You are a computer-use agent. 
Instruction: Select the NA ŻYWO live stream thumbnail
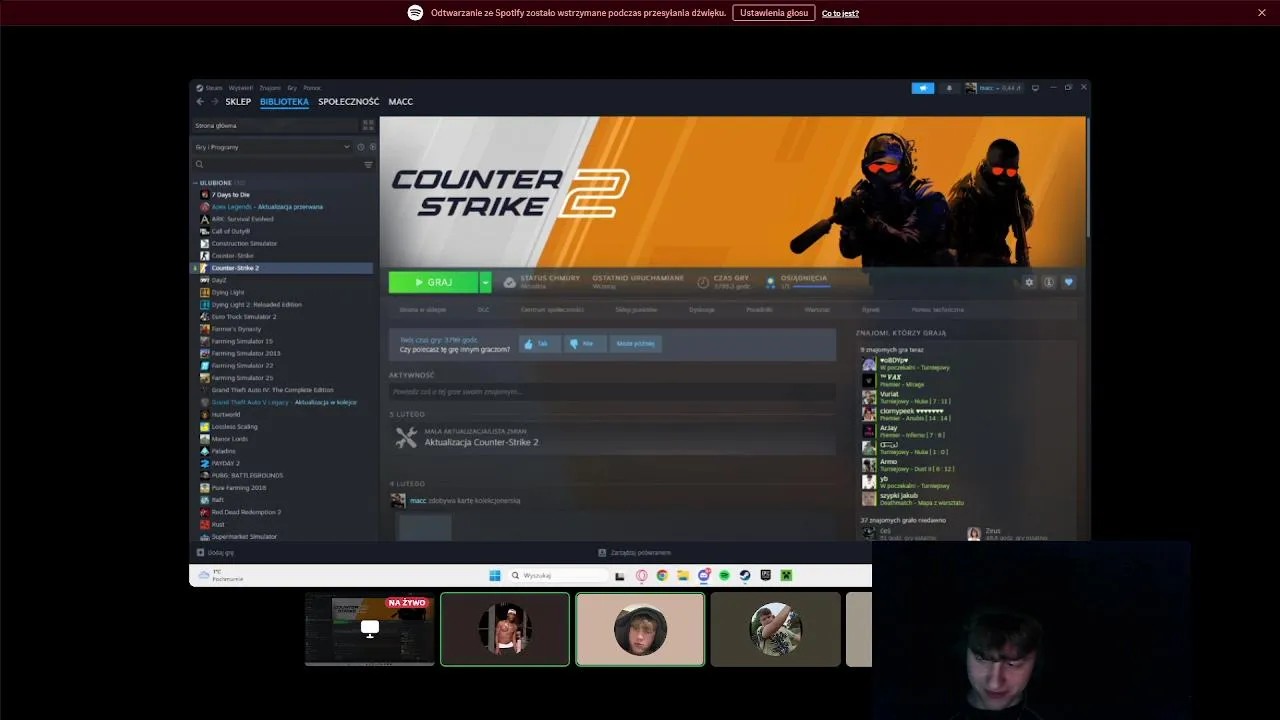[x=370, y=629]
